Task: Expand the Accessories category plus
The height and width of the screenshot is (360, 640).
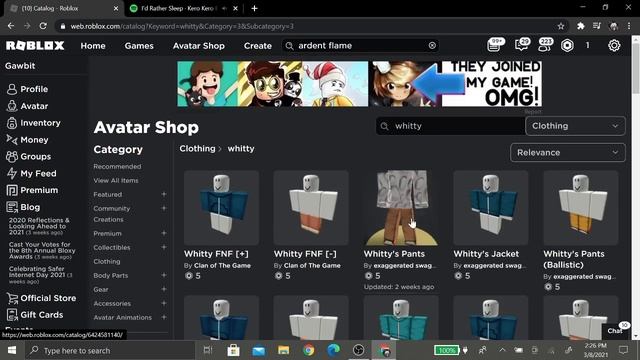Action: click(164, 303)
